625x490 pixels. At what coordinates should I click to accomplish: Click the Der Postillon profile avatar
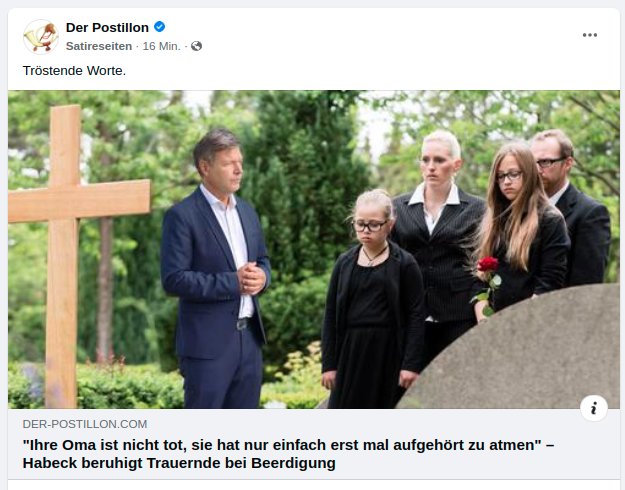40,36
